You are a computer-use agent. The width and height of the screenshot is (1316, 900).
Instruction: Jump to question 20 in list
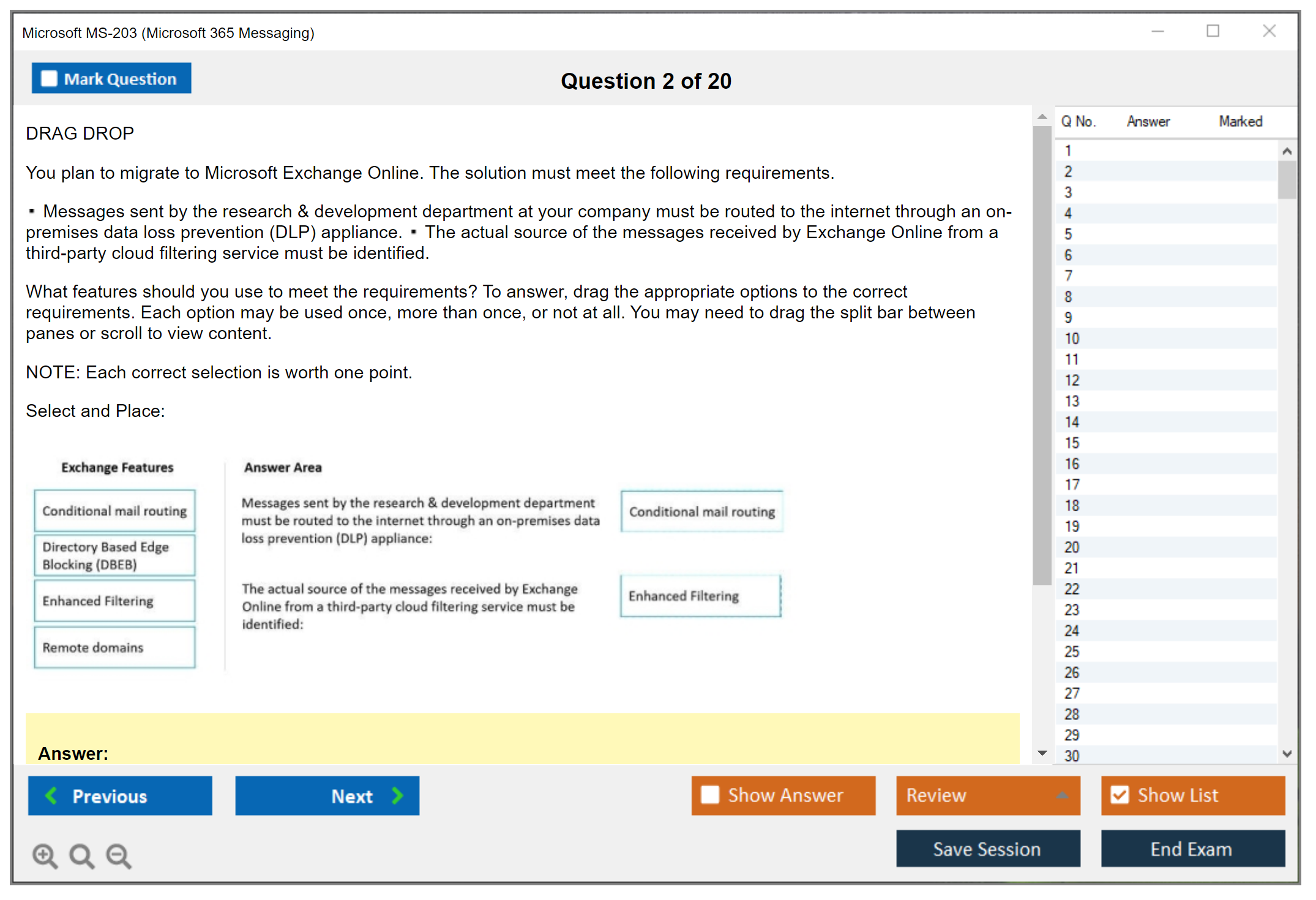coord(1072,547)
